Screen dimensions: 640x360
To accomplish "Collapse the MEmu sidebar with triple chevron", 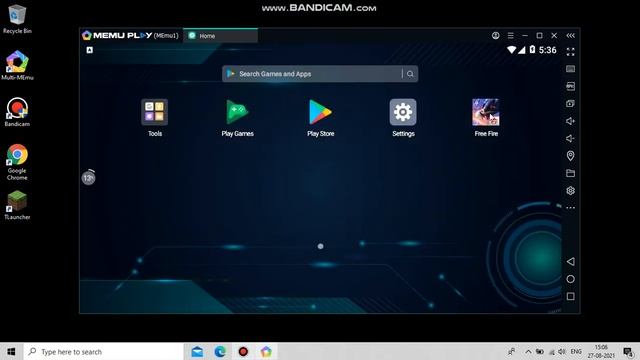I will [571, 36].
